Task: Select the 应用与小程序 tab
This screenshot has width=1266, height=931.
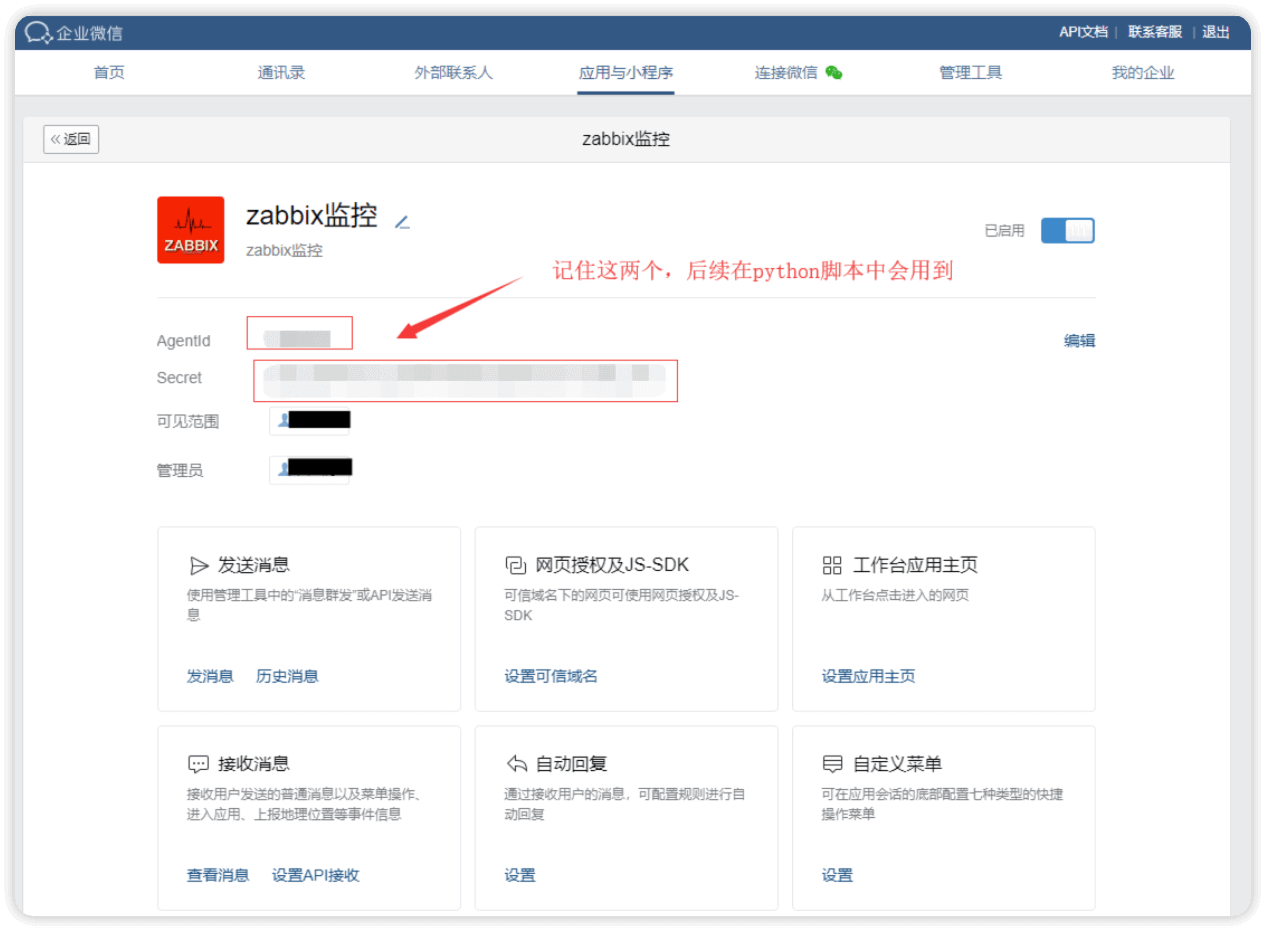Action: pos(626,73)
